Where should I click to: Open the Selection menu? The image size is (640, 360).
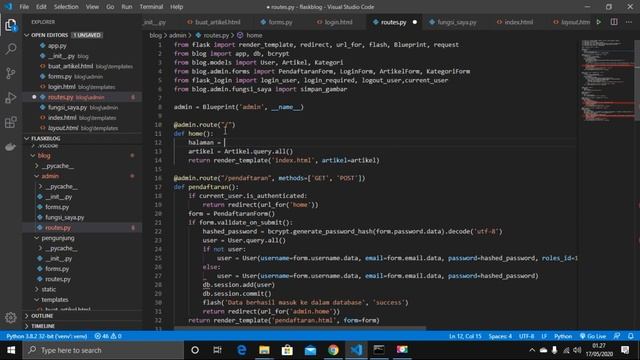pos(66,7)
